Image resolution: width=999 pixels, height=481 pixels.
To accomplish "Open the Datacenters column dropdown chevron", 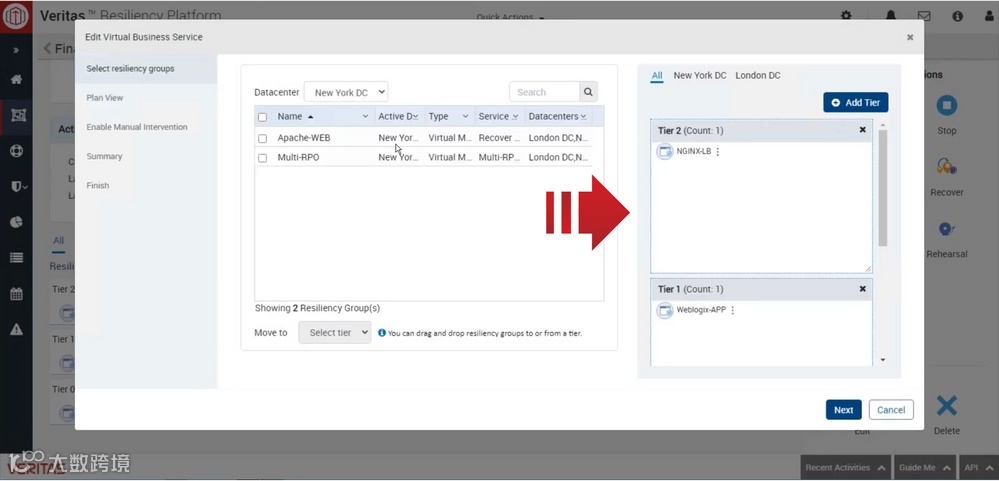I will tap(584, 117).
